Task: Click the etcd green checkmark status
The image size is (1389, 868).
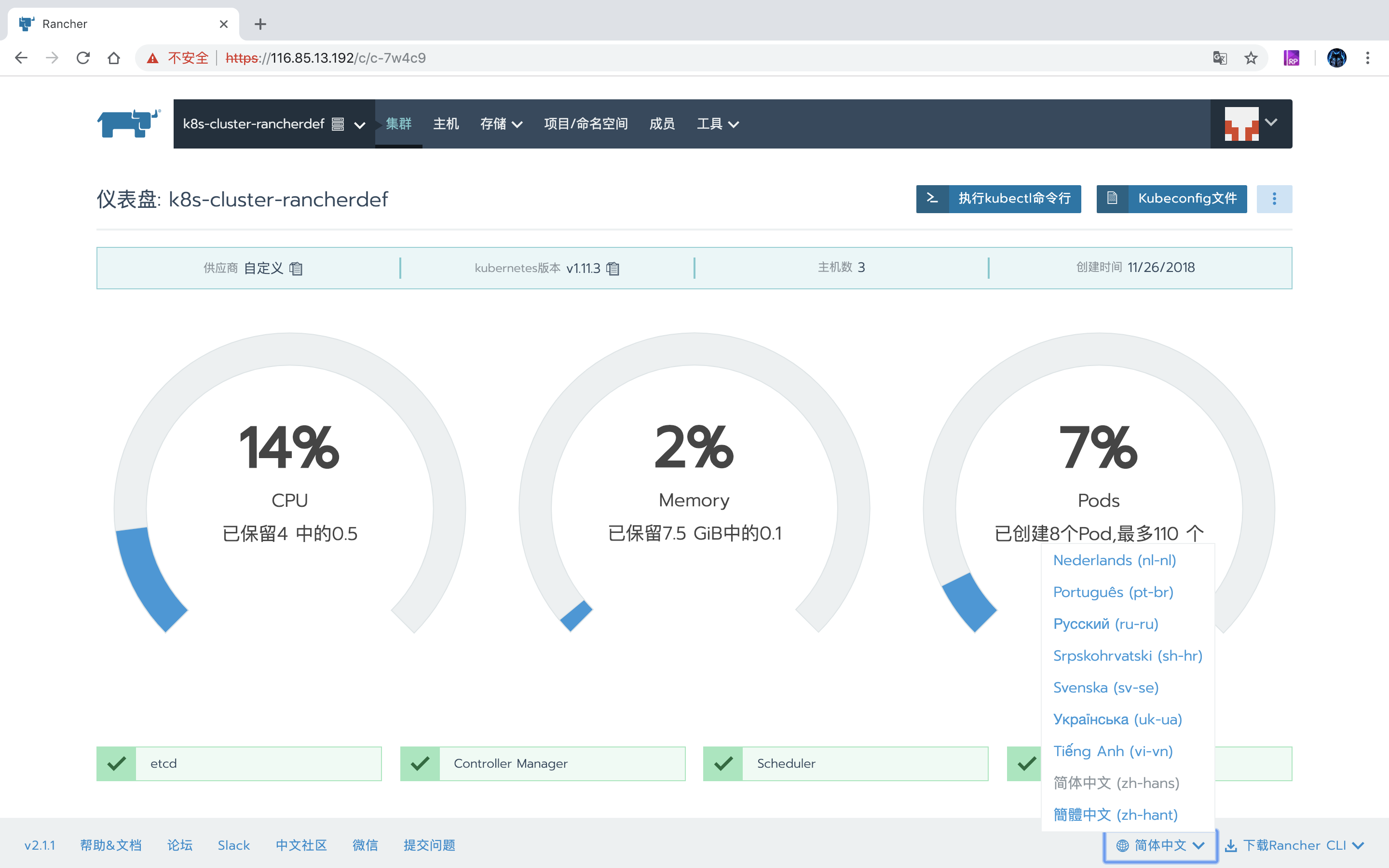Action: (x=117, y=763)
